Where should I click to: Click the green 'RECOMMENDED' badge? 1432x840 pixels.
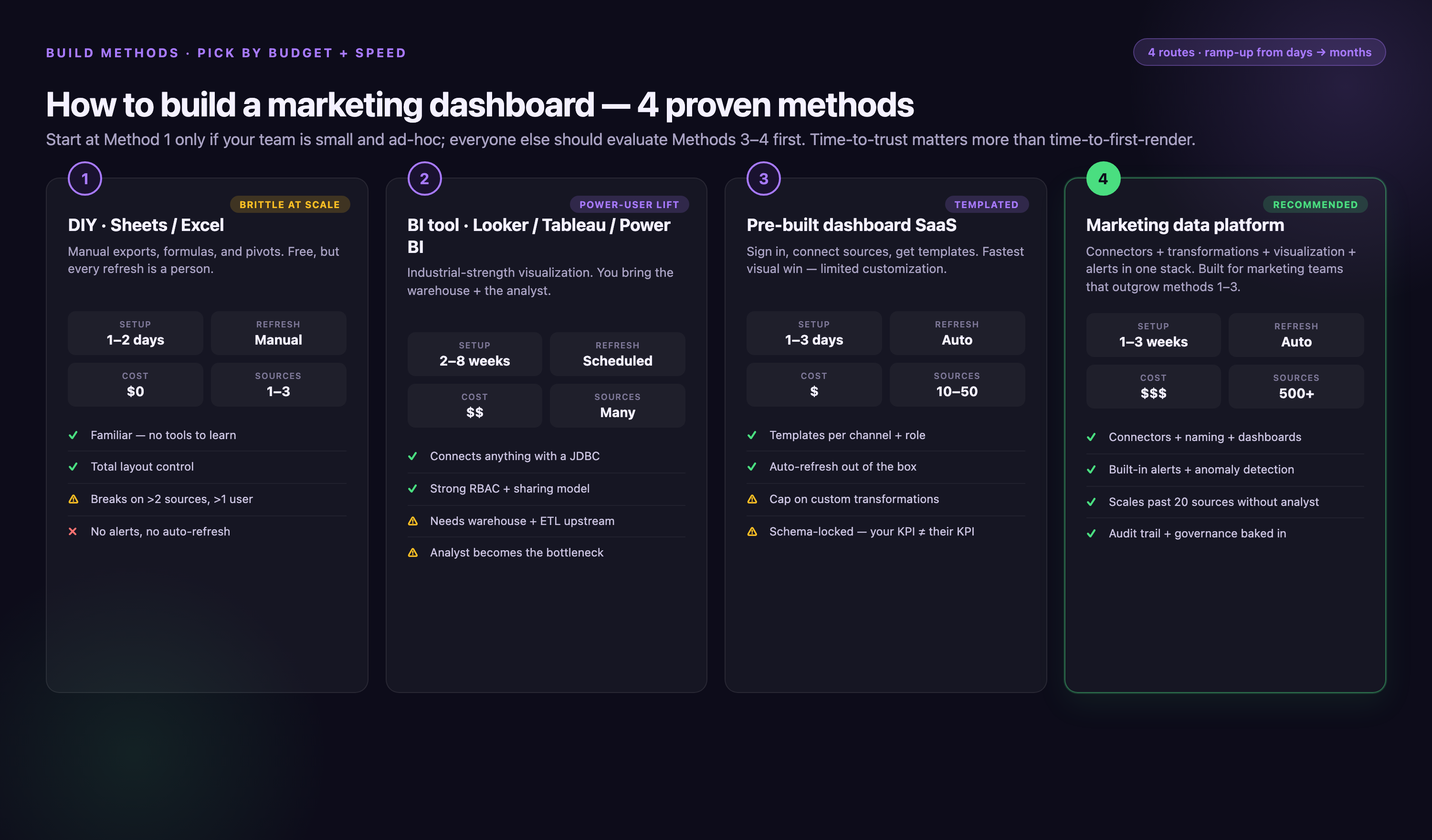tap(1315, 205)
